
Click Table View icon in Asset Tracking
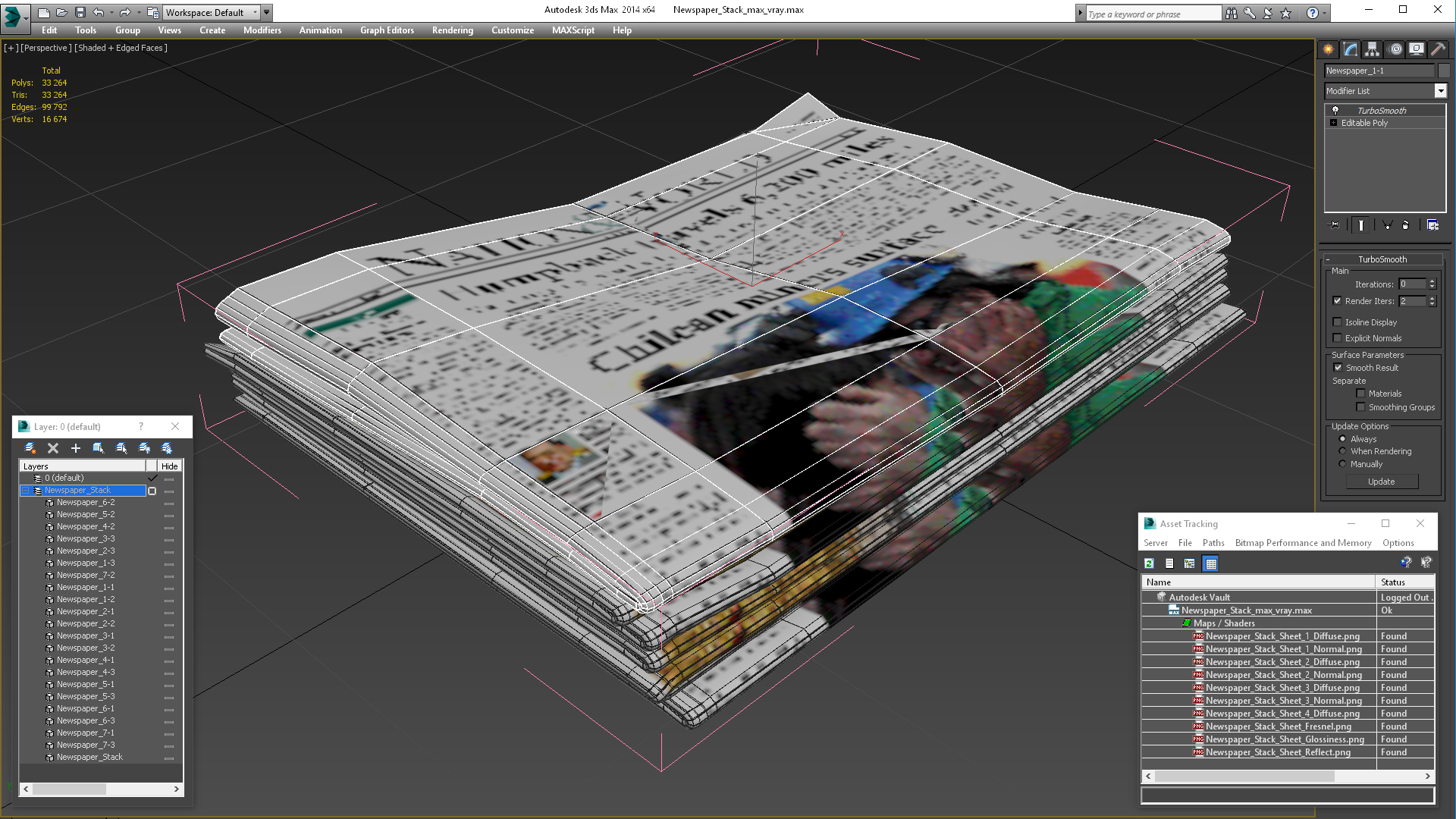(x=1210, y=563)
